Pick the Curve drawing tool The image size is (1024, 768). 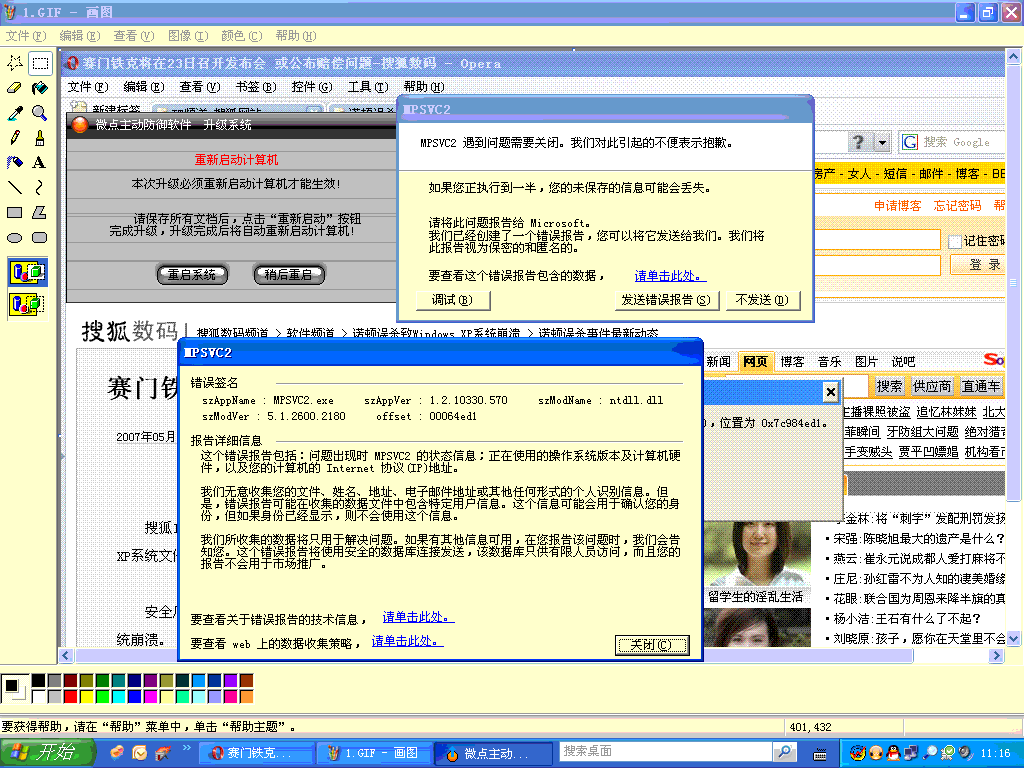pos(40,188)
